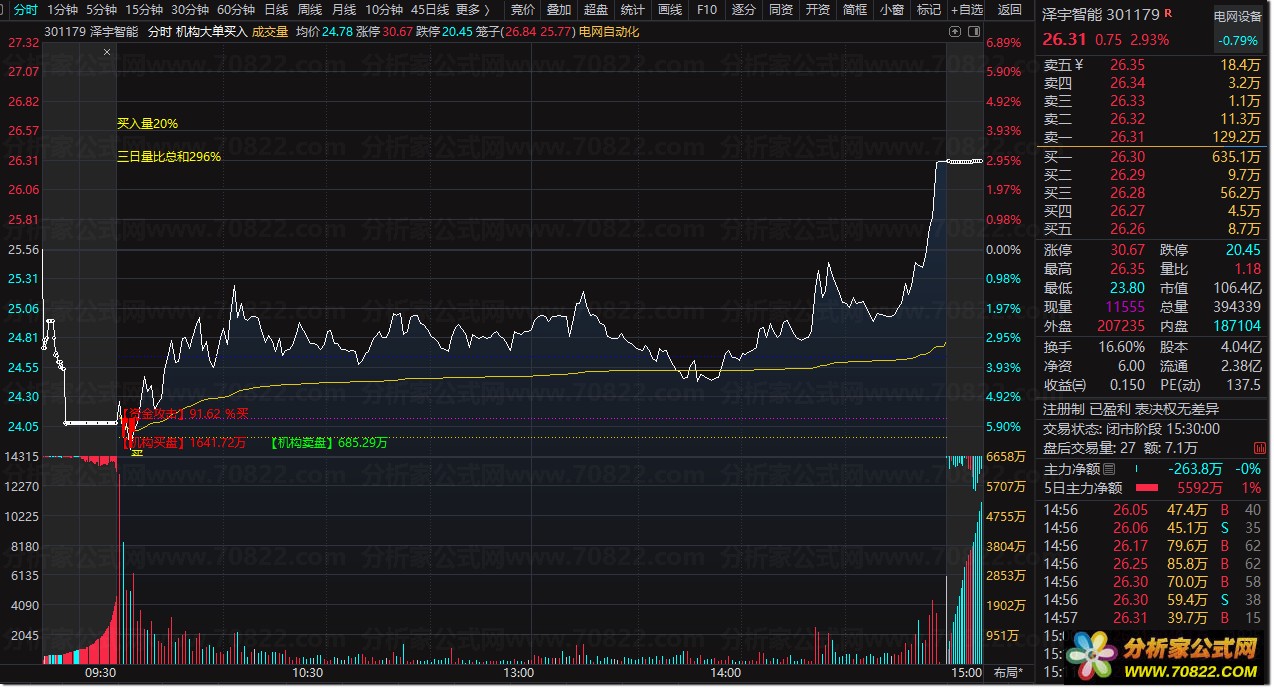
Task: Click the 竞价 toolbar button
Action: pos(523,10)
